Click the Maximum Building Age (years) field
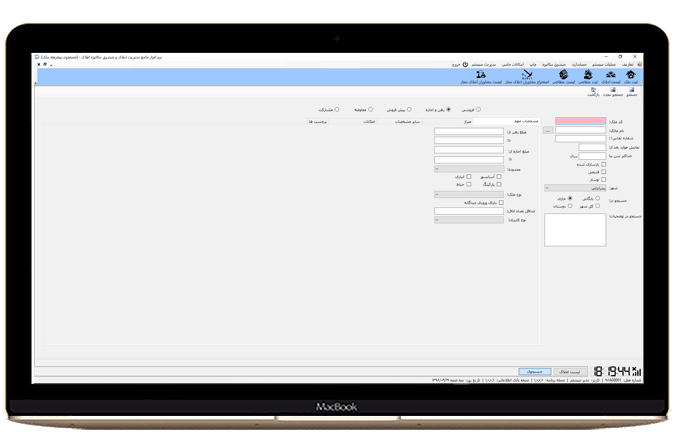This screenshot has width=675, height=439. coord(592,156)
